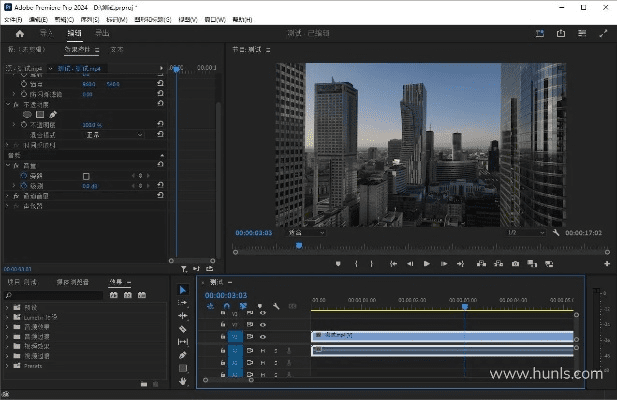
Task: Reset the Opacity parameter
Action: tap(160, 124)
